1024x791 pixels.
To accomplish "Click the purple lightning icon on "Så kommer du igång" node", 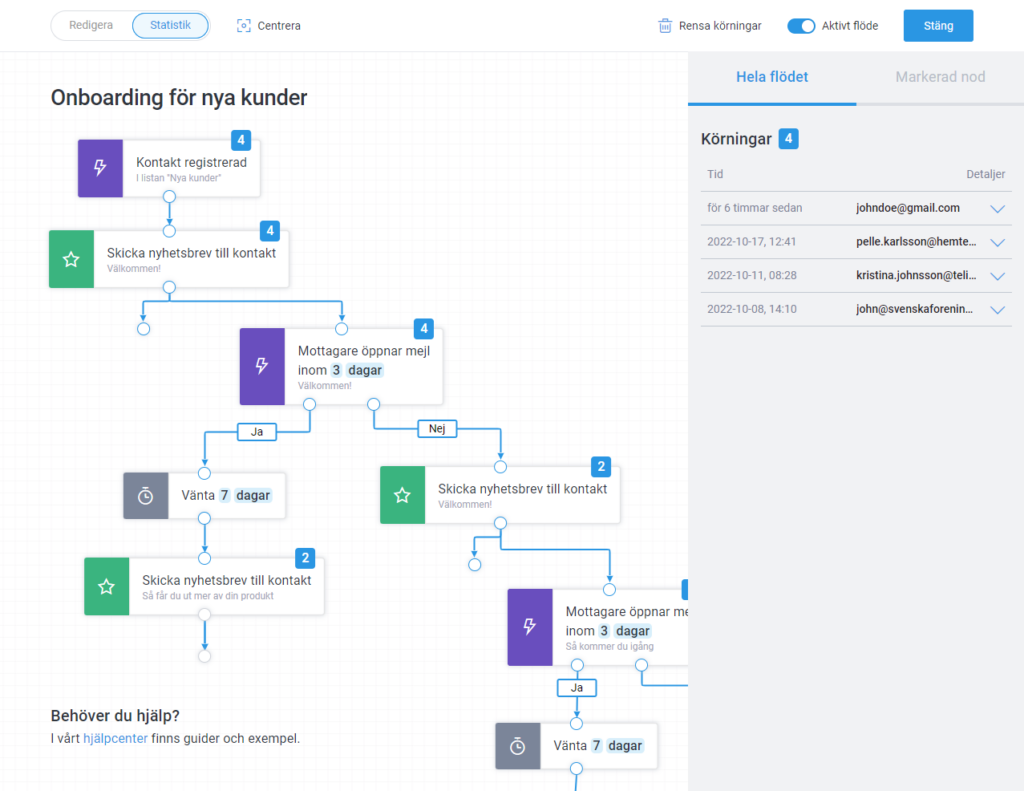I will coord(529,627).
